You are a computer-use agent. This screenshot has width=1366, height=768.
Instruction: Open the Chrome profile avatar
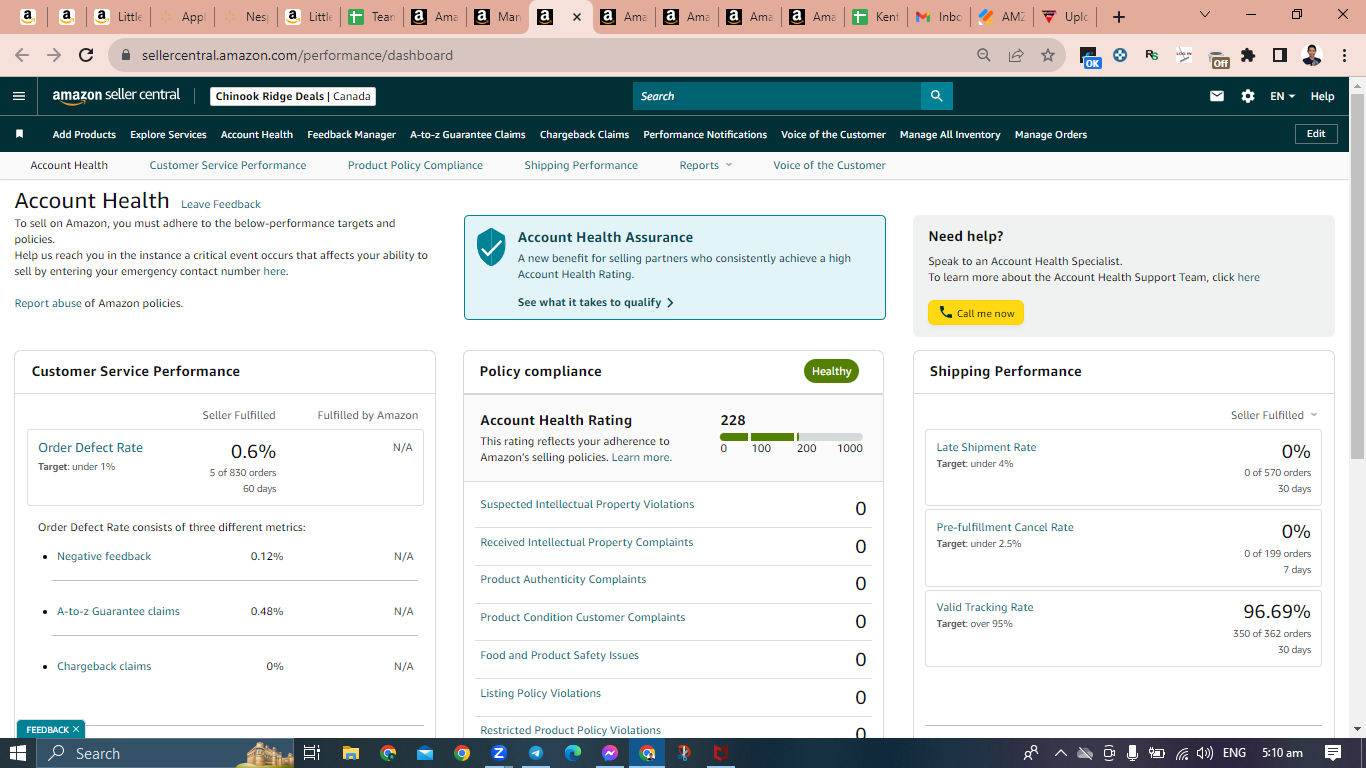1312,55
